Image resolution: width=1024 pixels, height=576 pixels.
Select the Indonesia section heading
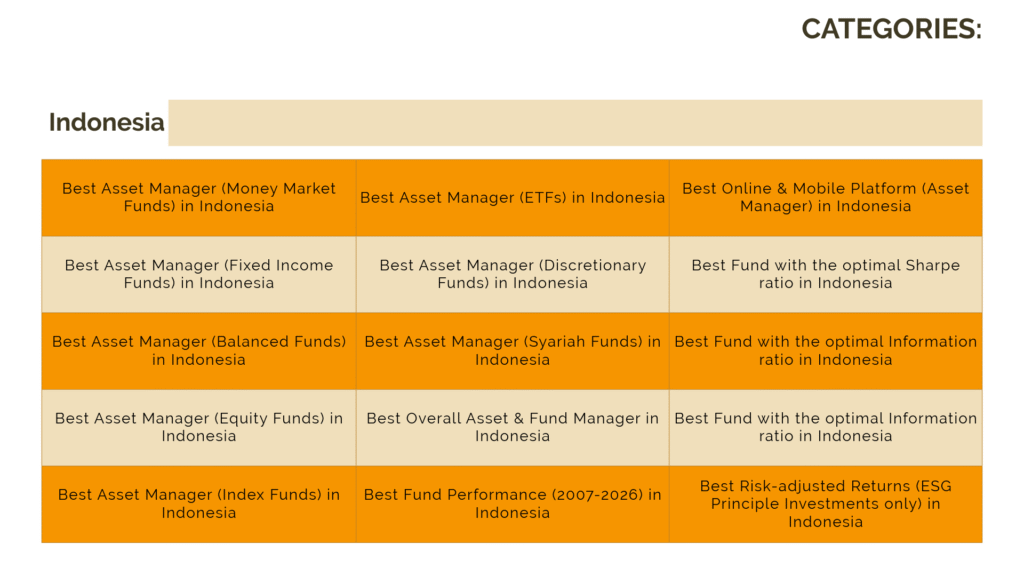click(106, 122)
